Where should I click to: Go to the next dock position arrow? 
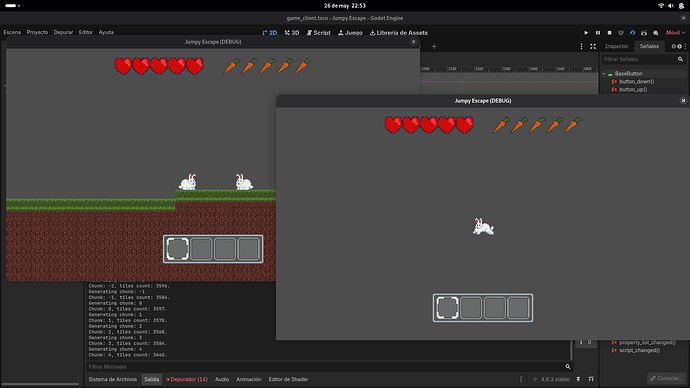tap(680, 46)
